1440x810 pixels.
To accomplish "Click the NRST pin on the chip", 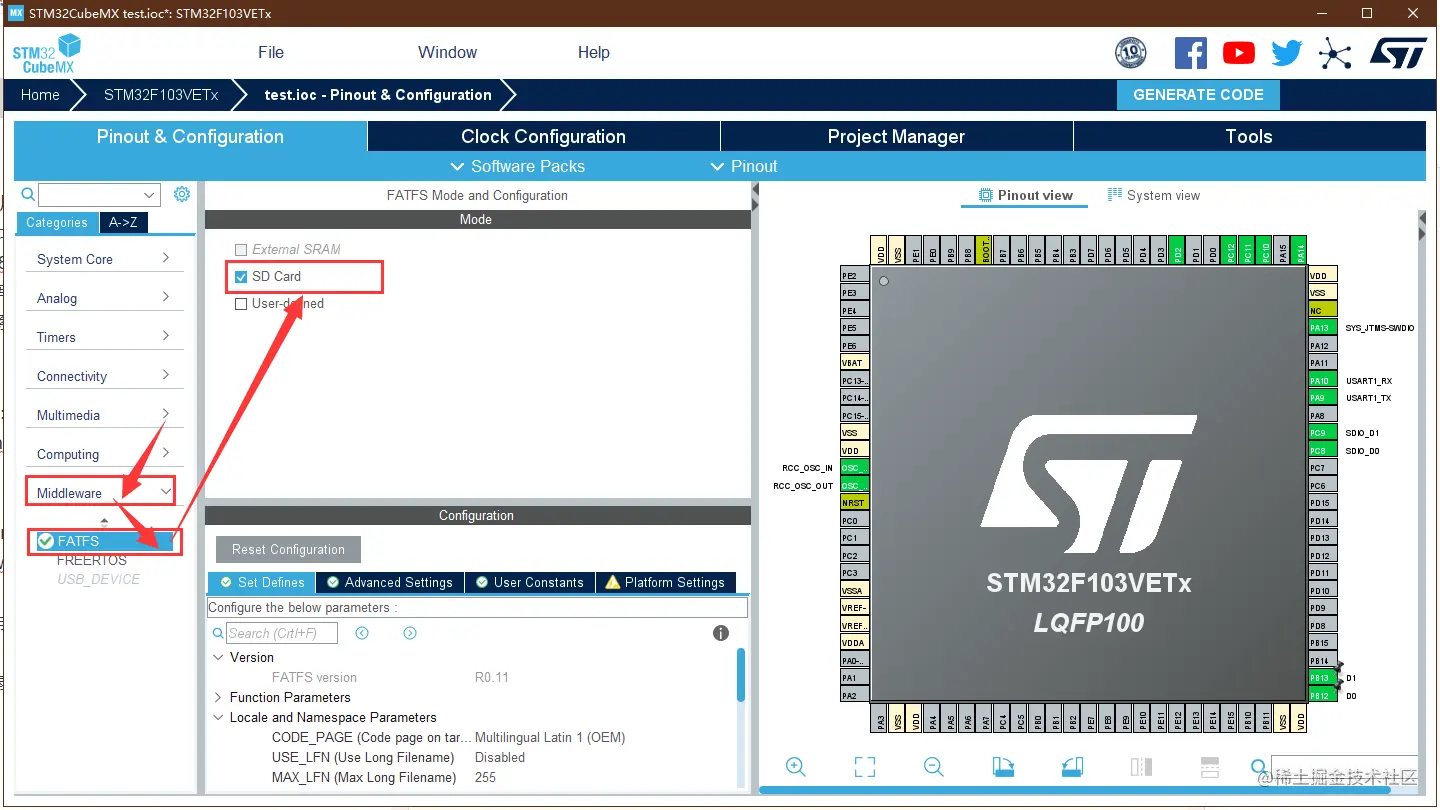I will [x=854, y=503].
